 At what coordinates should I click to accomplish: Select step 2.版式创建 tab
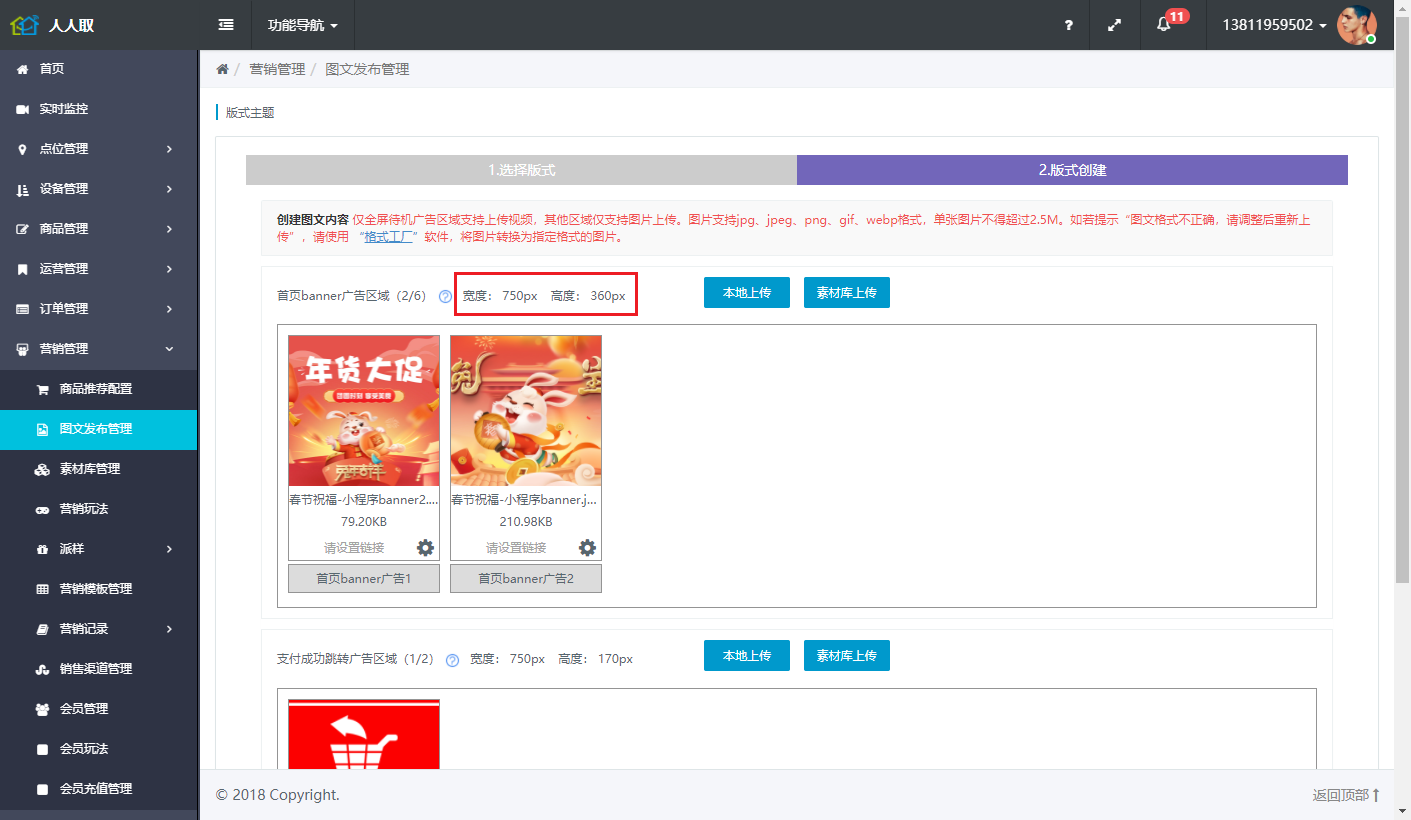[1072, 170]
